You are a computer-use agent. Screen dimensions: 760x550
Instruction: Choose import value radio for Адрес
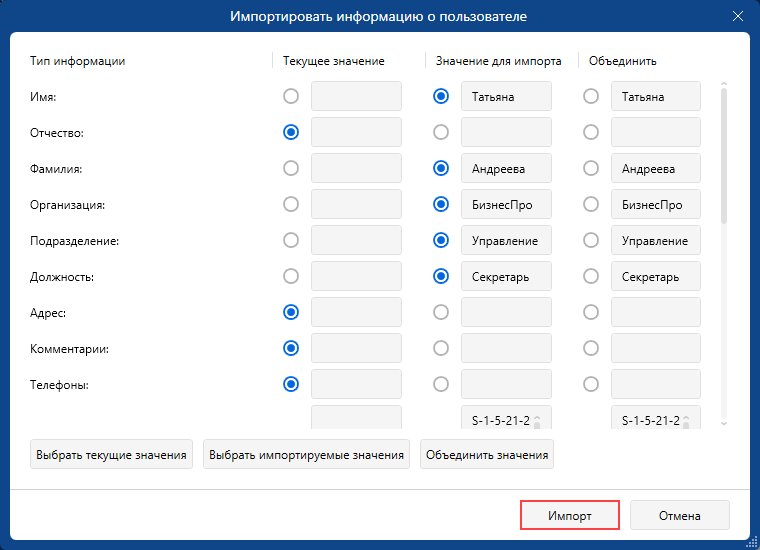coord(440,312)
